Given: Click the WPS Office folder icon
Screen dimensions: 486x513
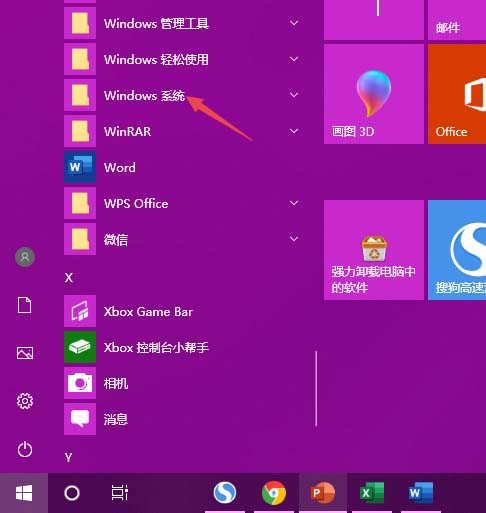Looking at the screenshot, I should click(80, 203).
